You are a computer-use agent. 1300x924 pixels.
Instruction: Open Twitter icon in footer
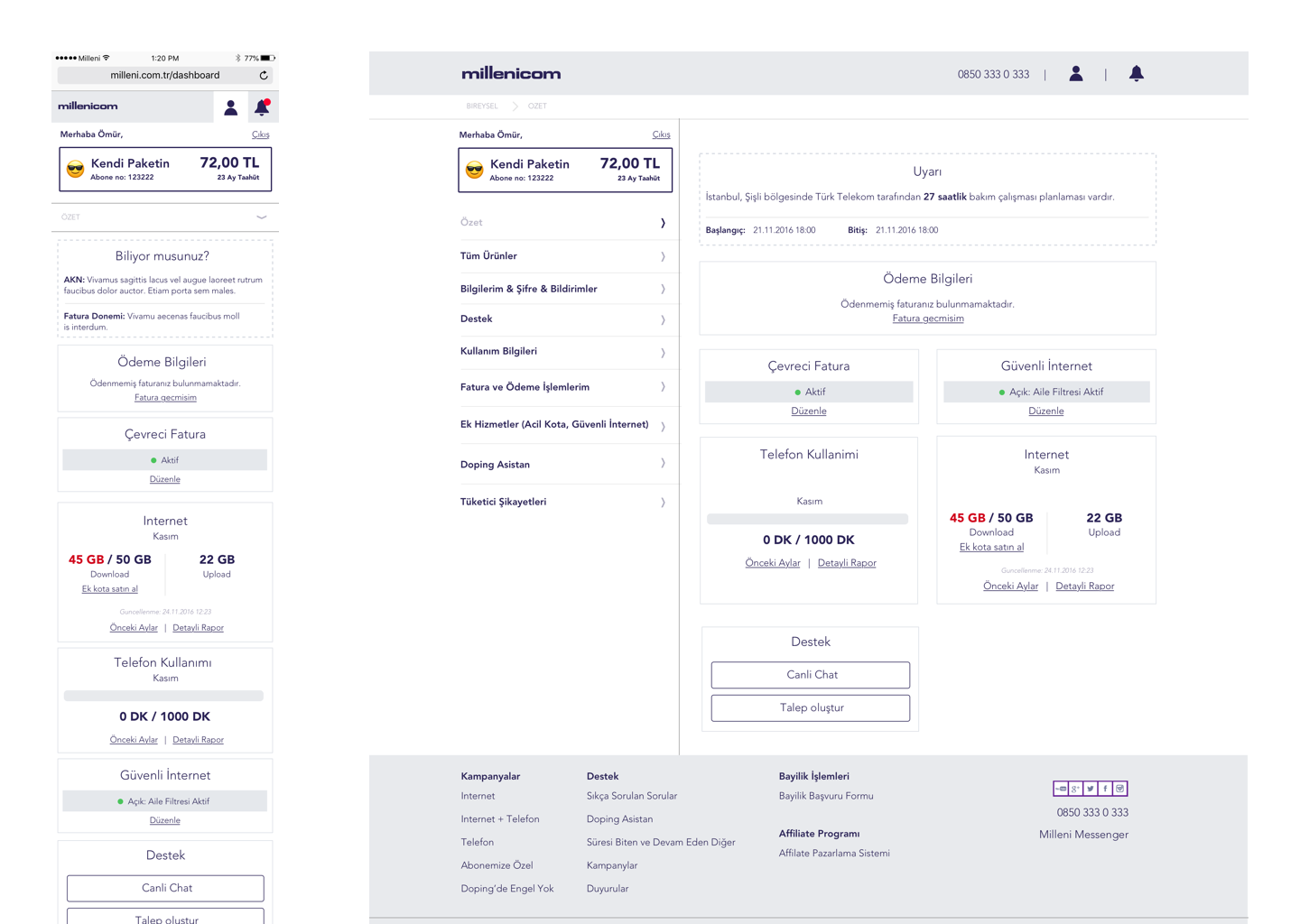tap(1091, 789)
